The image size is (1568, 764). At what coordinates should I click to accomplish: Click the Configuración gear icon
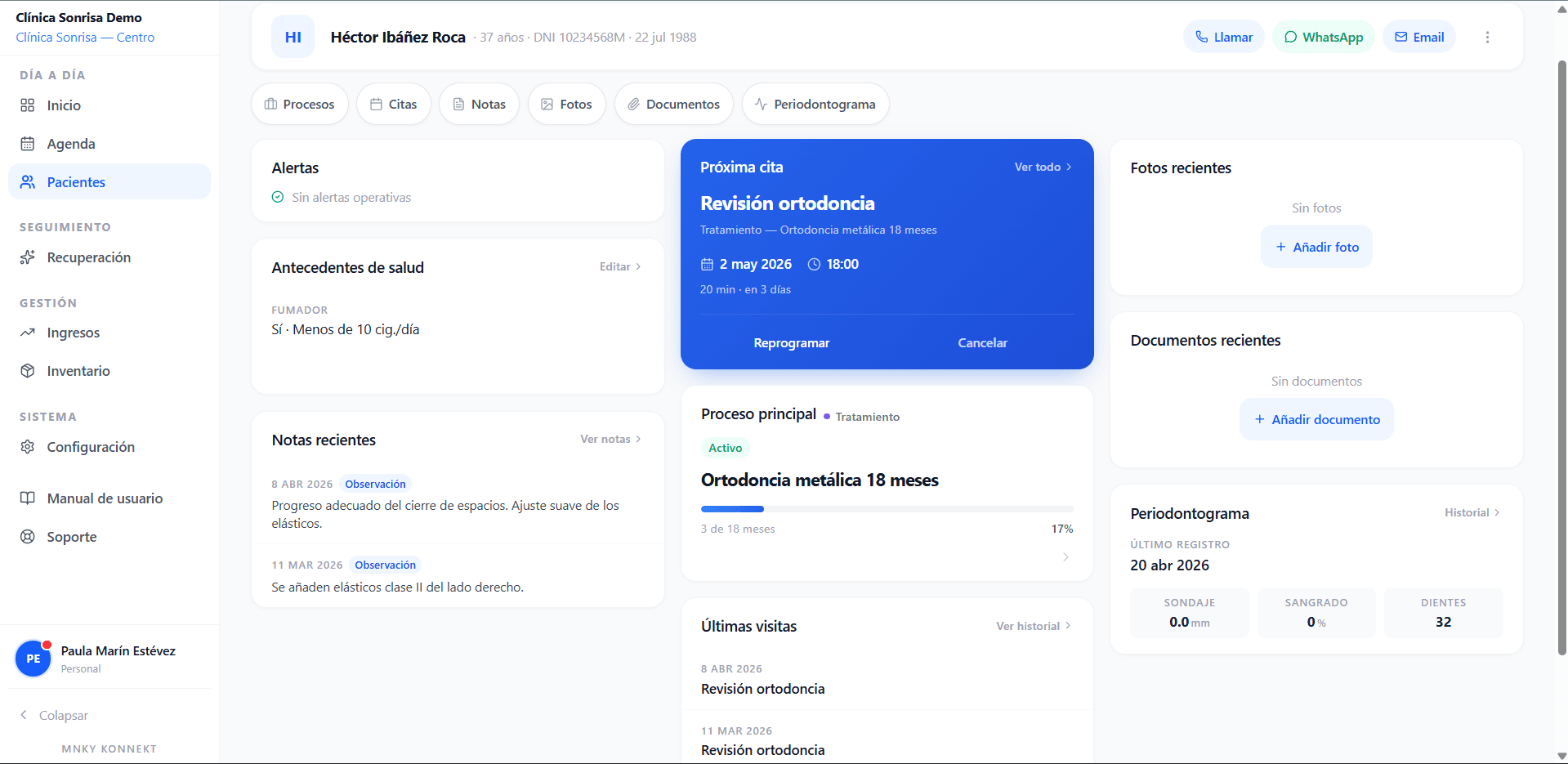click(28, 447)
